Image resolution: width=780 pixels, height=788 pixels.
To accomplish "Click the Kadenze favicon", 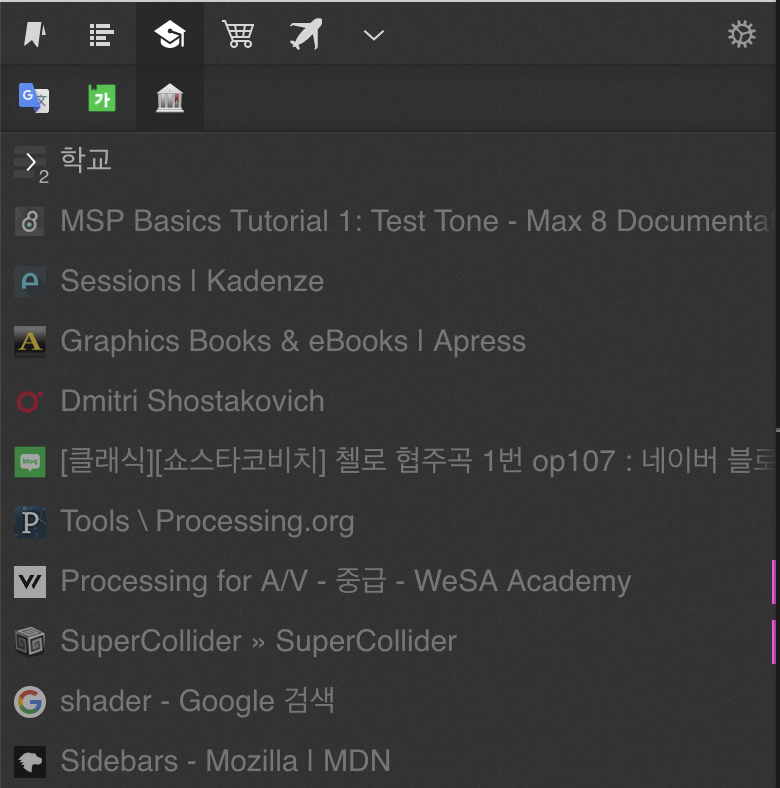I will click(30, 281).
